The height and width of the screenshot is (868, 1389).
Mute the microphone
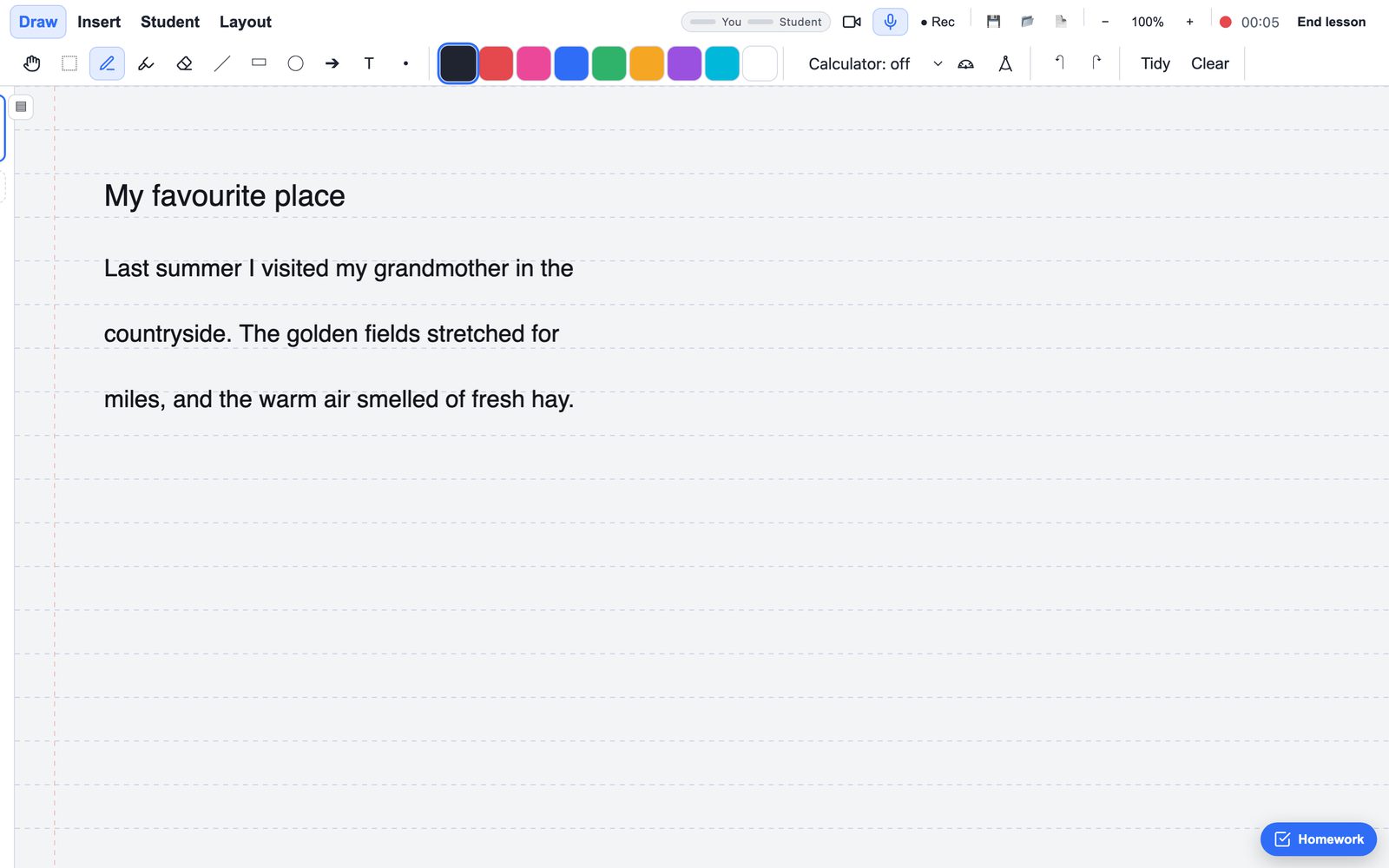click(890, 22)
